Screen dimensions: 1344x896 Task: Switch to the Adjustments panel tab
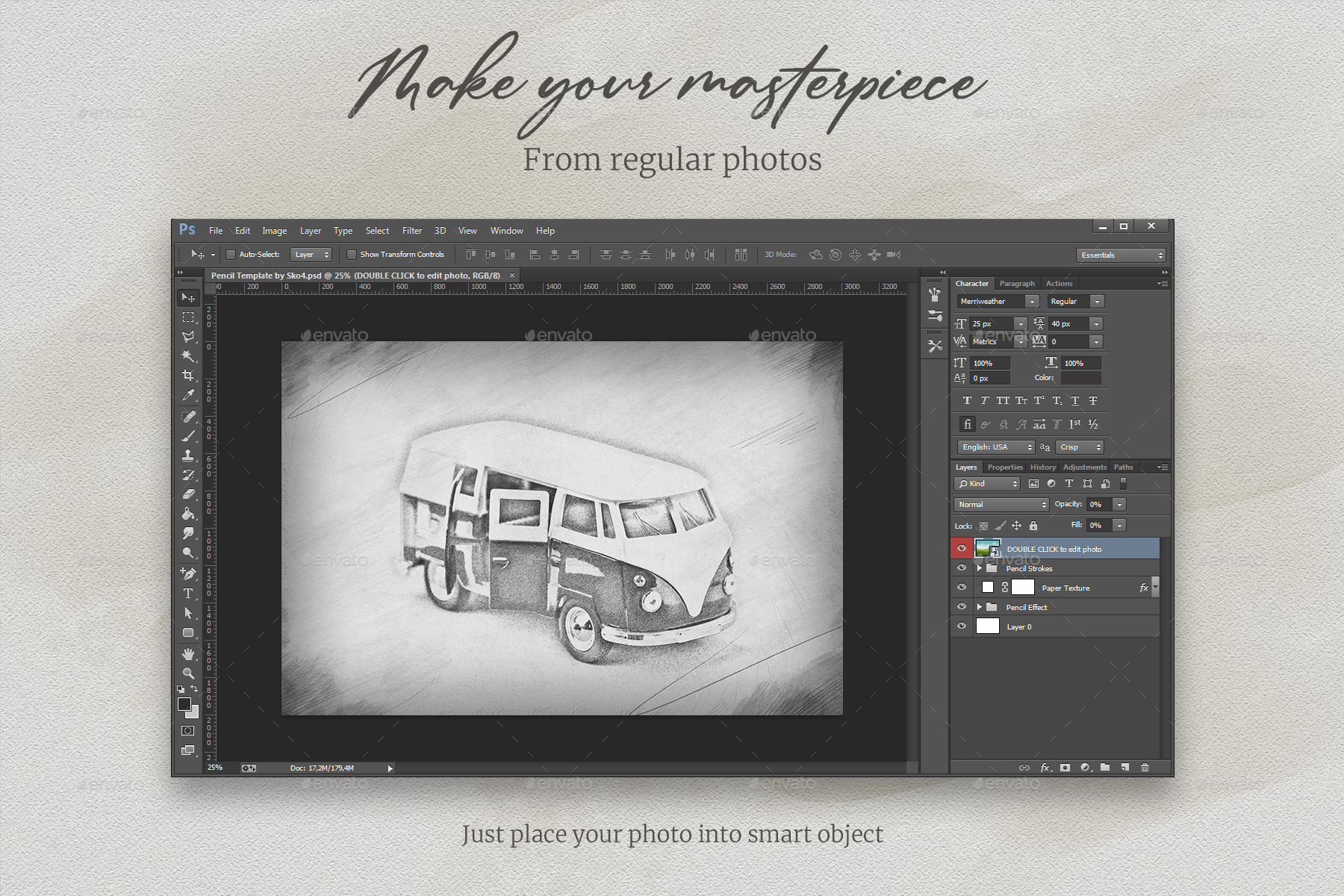1085,467
